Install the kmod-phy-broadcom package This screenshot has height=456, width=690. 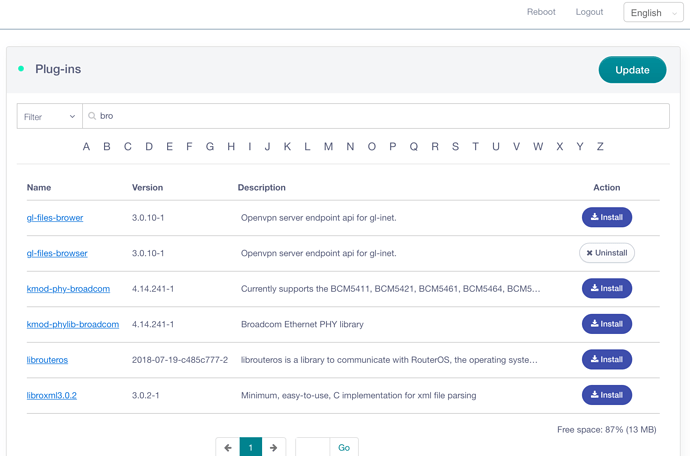pyautogui.click(x=607, y=288)
